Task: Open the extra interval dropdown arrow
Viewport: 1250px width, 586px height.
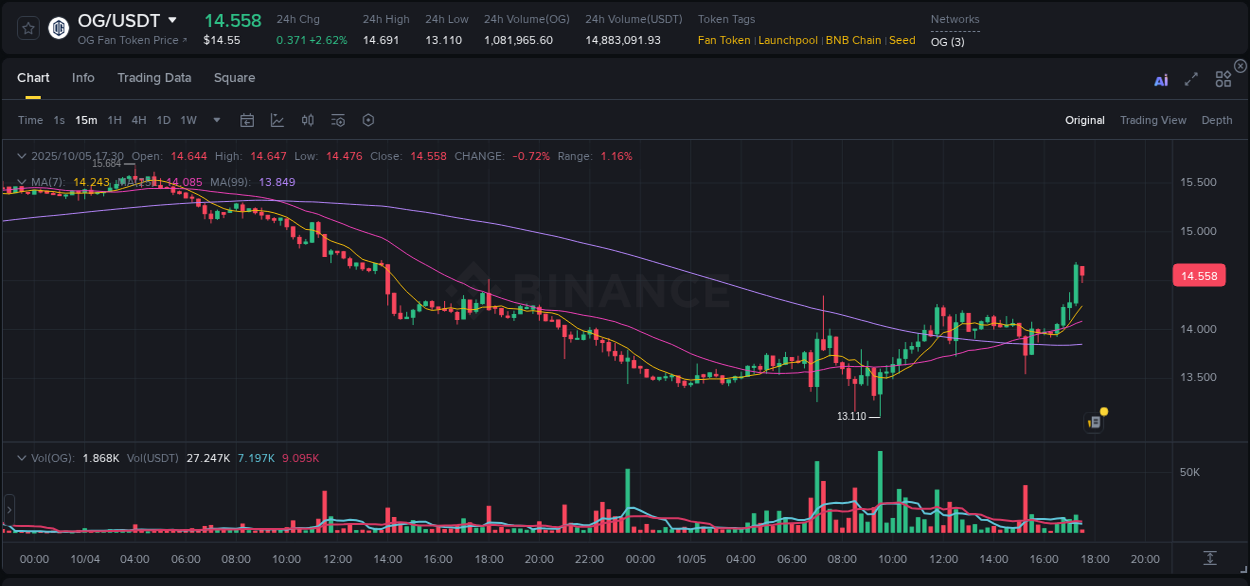Action: point(215,119)
